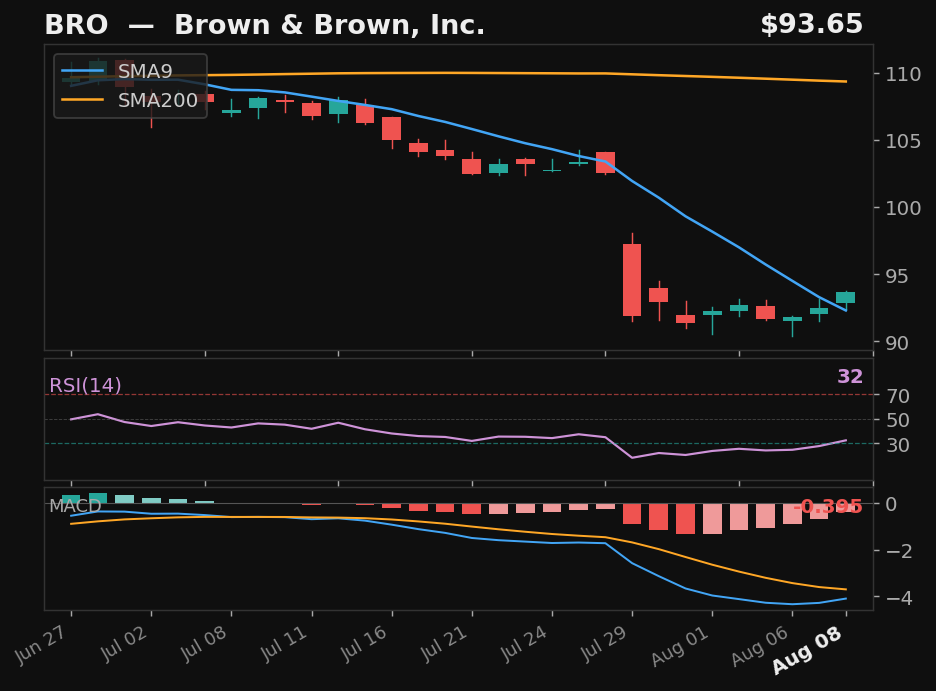Click the Jul 02 date label

(x=124, y=643)
